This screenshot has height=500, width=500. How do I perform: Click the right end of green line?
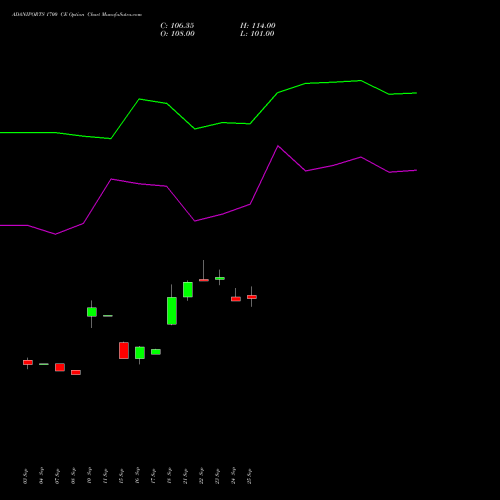point(416,93)
